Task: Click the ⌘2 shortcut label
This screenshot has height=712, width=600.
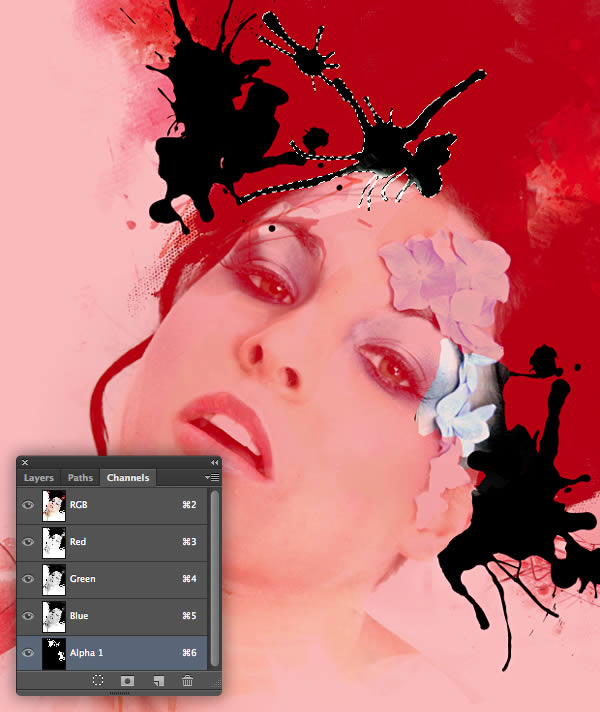Action: point(189,505)
